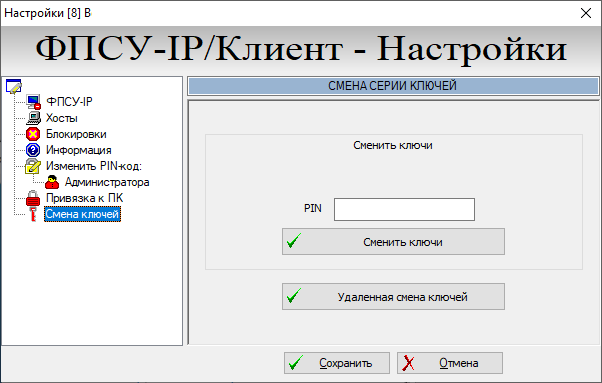The image size is (602, 383).
Task: Open the ФПСУ-IP tree item
Action: pos(69,102)
